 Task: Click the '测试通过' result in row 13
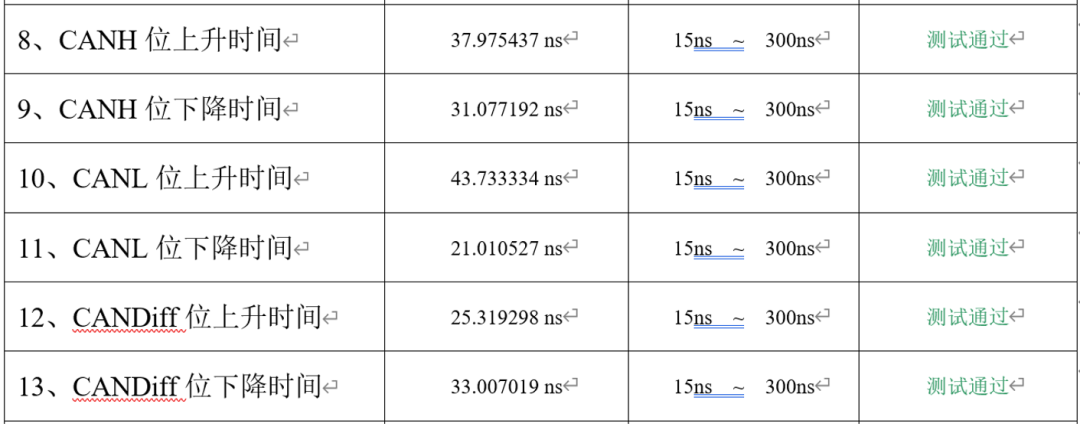click(x=968, y=386)
